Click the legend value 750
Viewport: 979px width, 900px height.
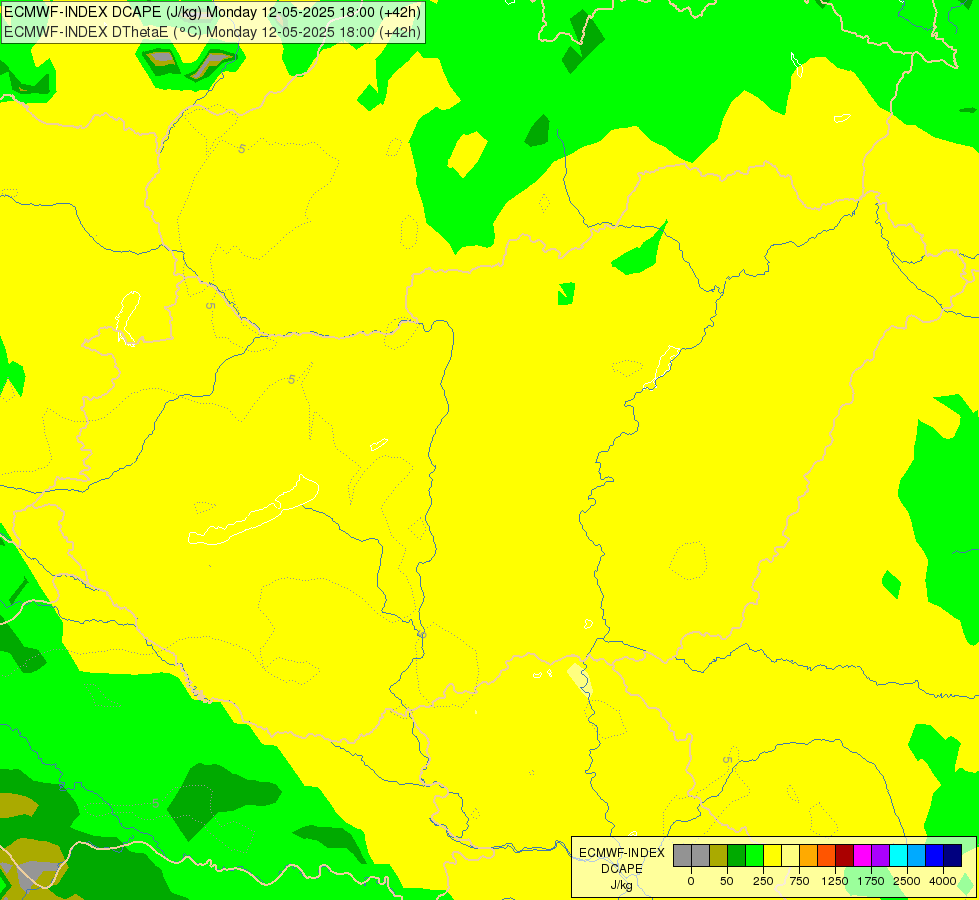(x=799, y=881)
